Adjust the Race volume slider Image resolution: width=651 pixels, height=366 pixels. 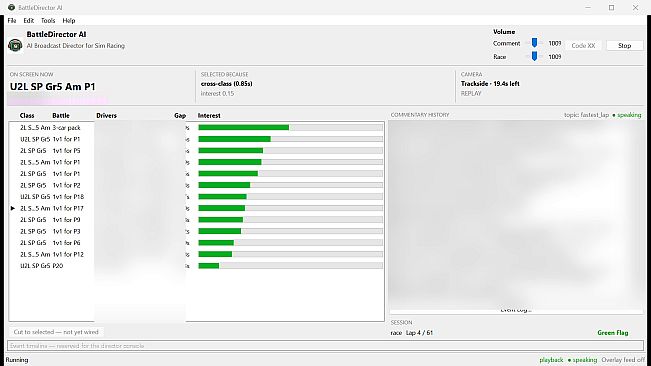[534, 56]
